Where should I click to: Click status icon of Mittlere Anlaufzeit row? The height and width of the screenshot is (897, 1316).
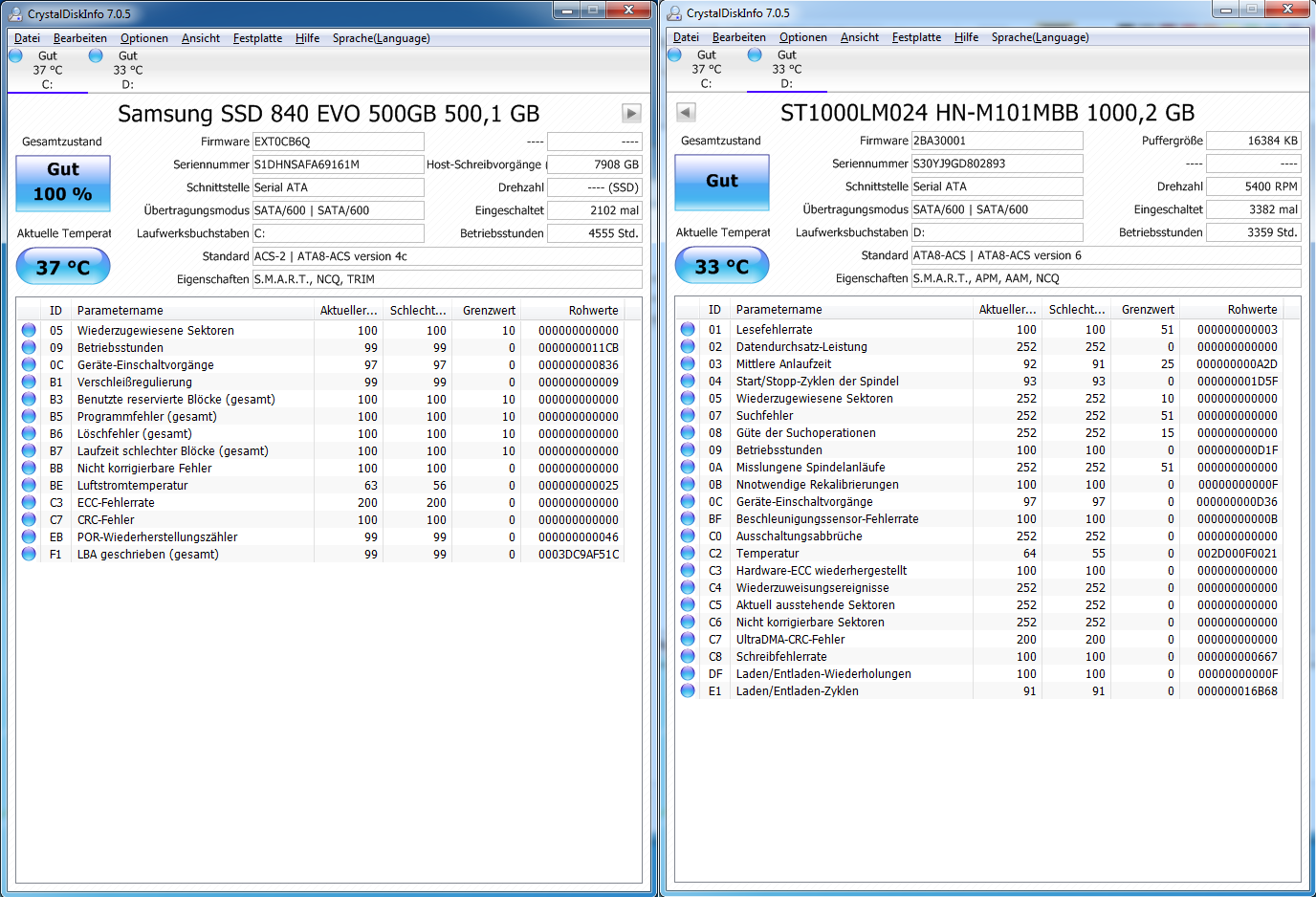688,363
